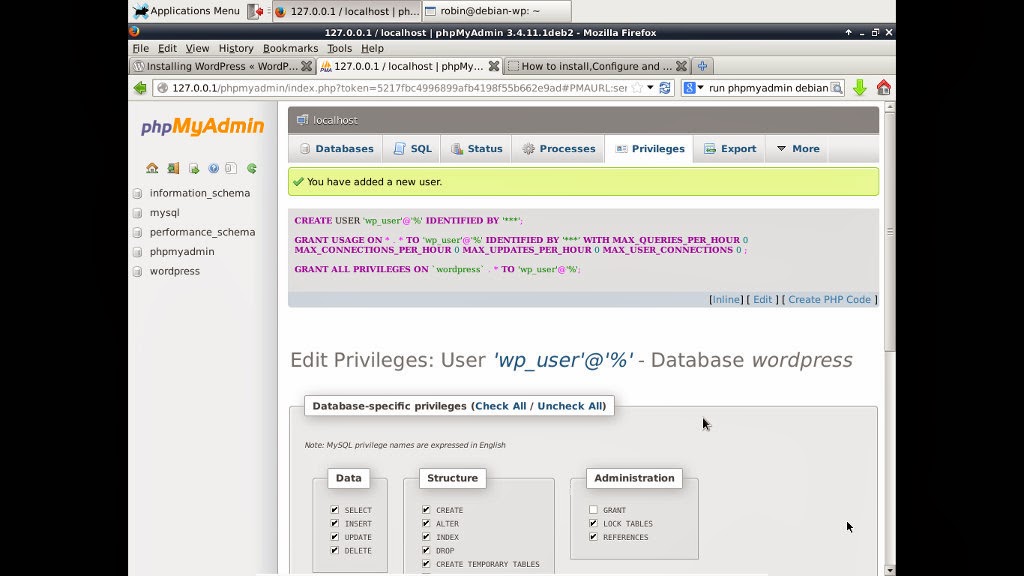Screen dimensions: 1024x576
Task: Expand the More tab dropdown
Action: pos(797,149)
